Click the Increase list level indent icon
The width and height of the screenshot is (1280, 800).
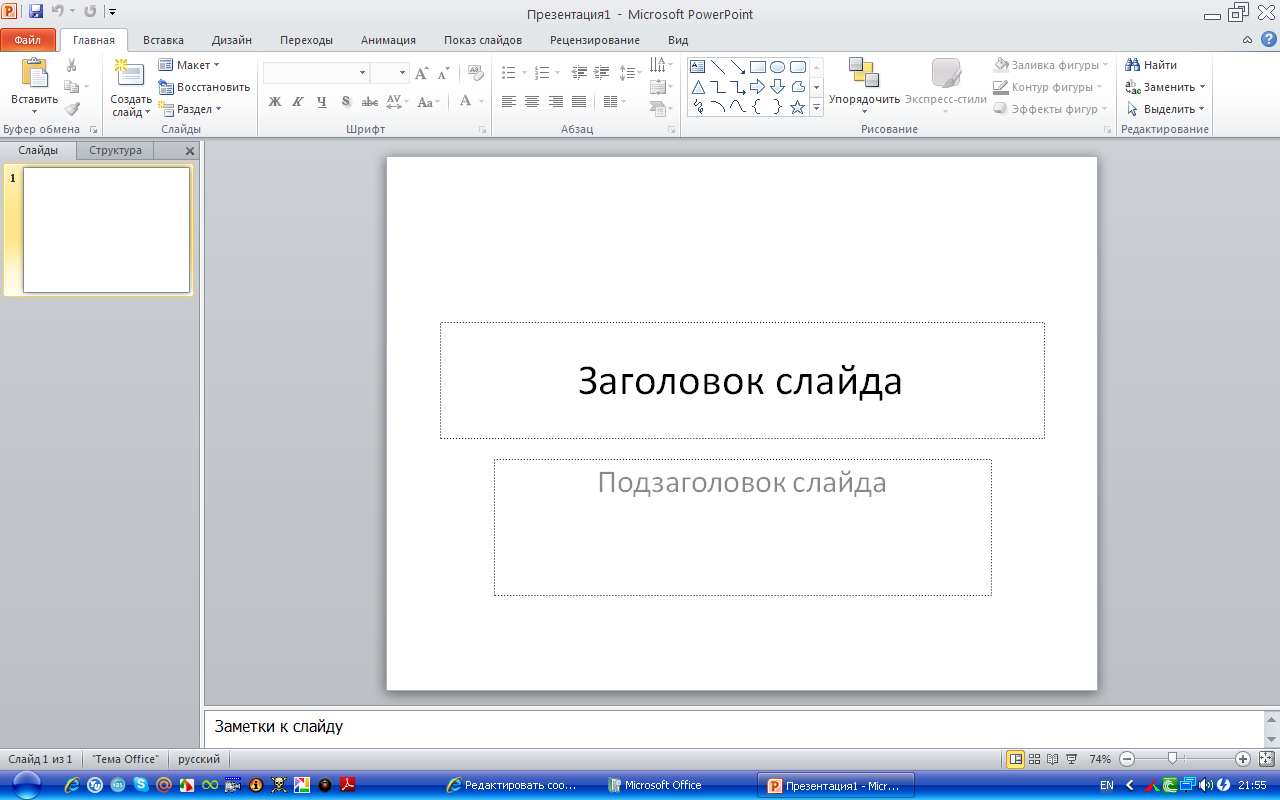602,73
